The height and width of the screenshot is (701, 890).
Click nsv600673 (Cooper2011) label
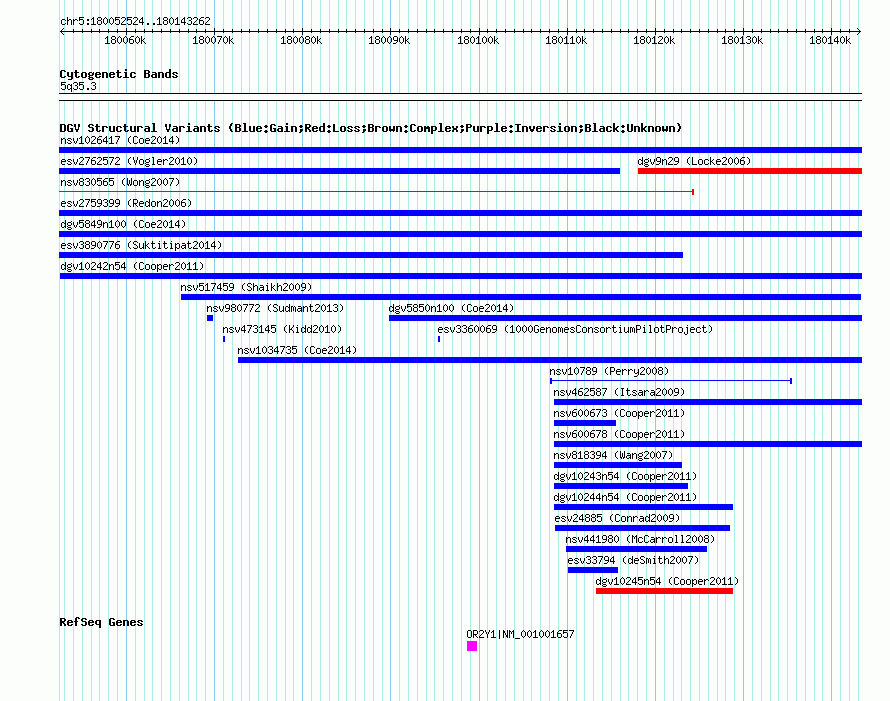[x=619, y=413]
